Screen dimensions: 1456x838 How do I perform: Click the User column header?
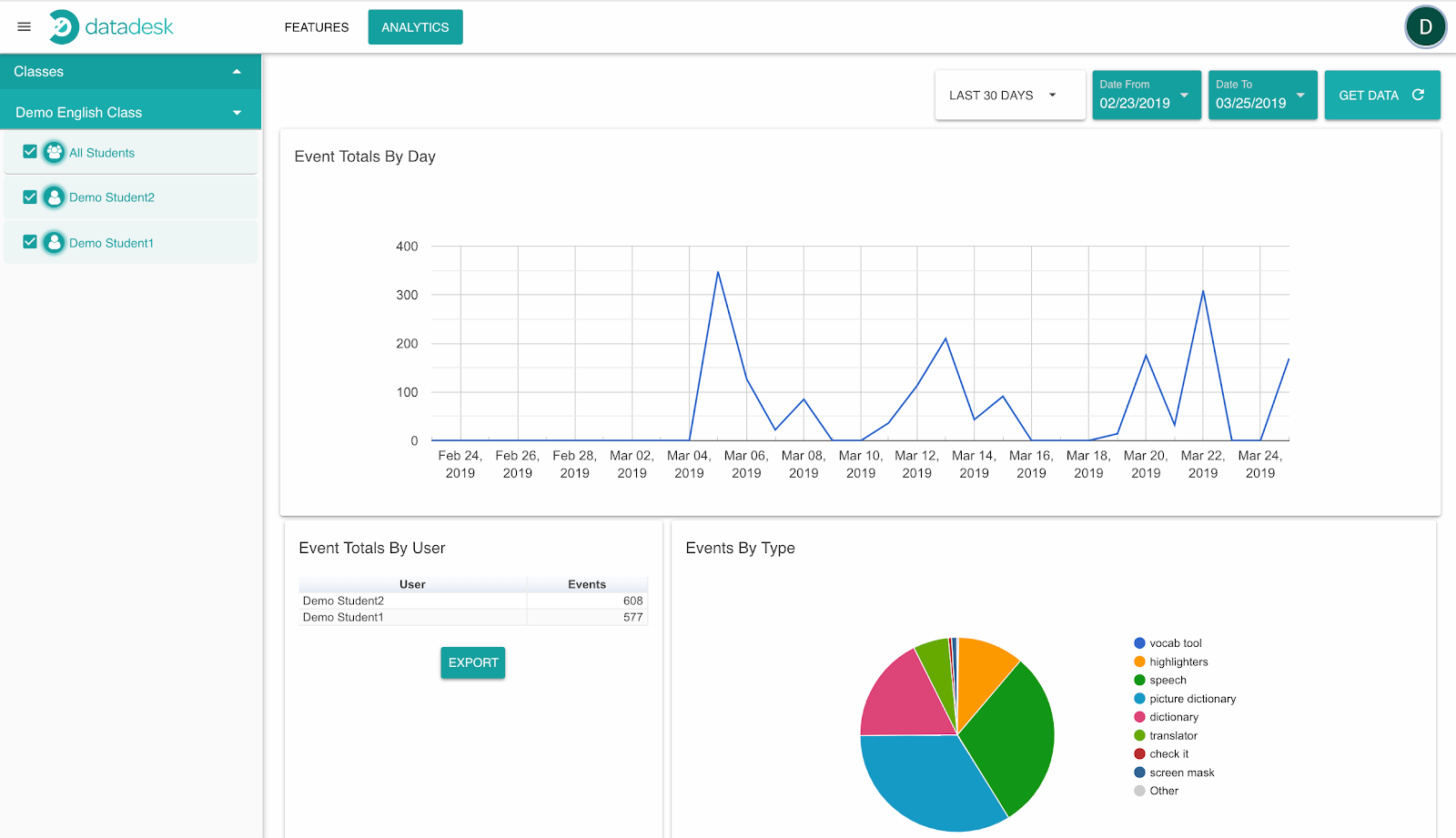(x=412, y=584)
